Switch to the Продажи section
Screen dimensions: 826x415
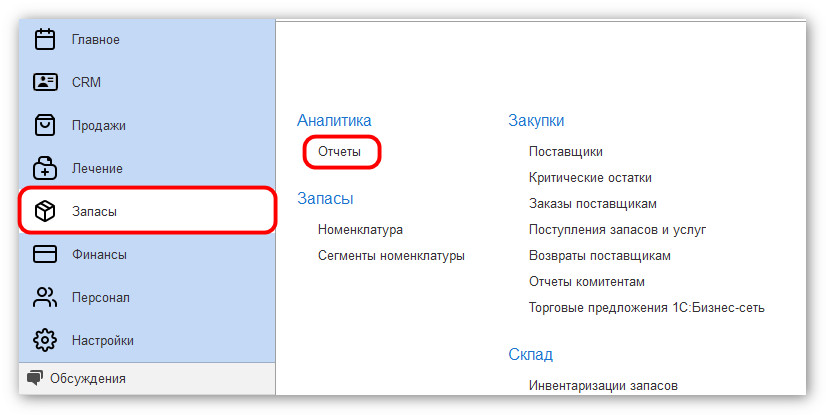tap(147, 125)
